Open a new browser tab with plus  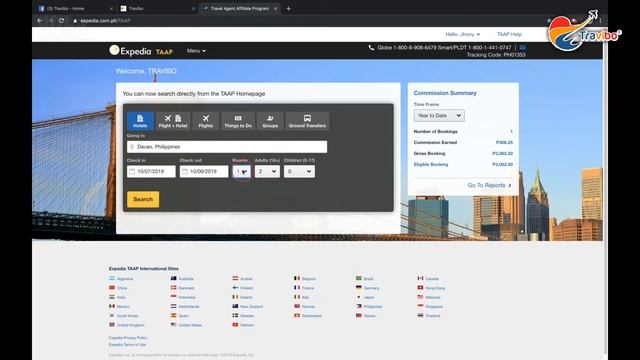pos(288,8)
